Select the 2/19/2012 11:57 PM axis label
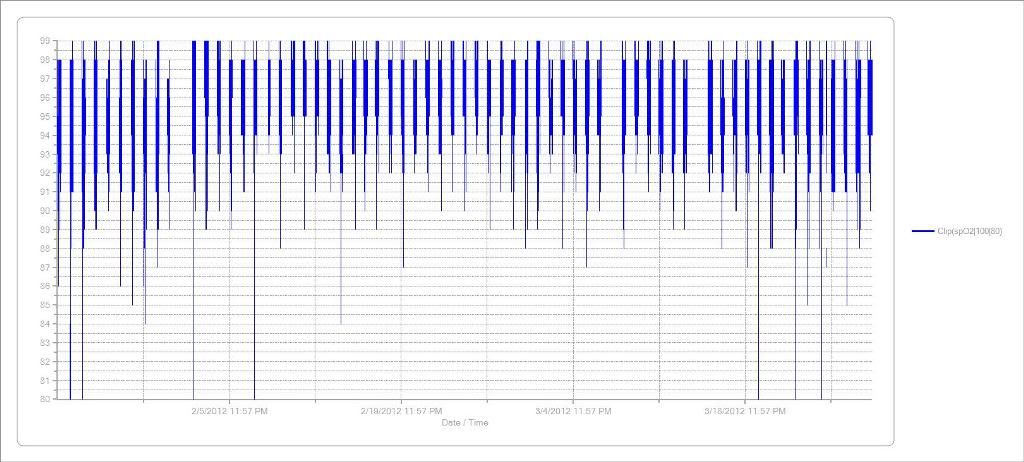The width and height of the screenshot is (1024, 462). (401, 410)
